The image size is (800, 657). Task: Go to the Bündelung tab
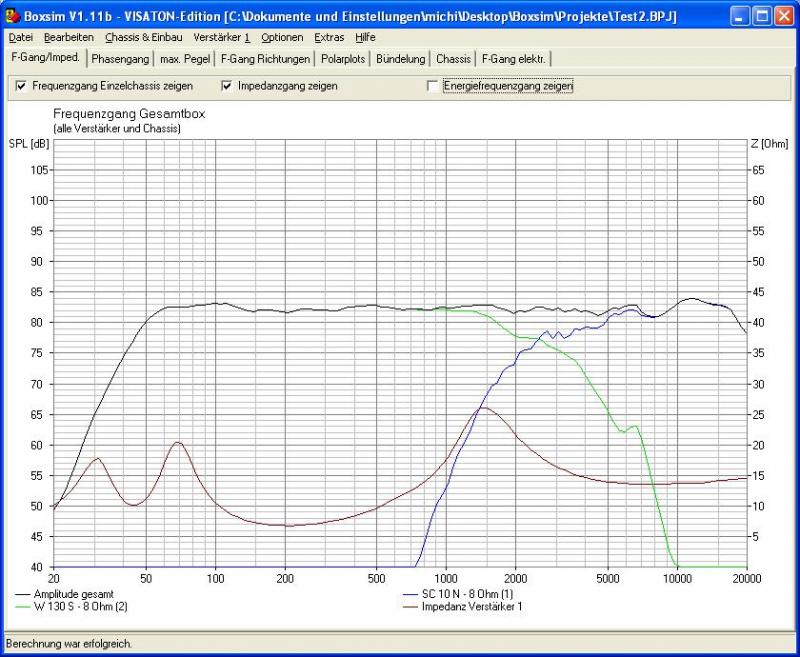[x=400, y=58]
